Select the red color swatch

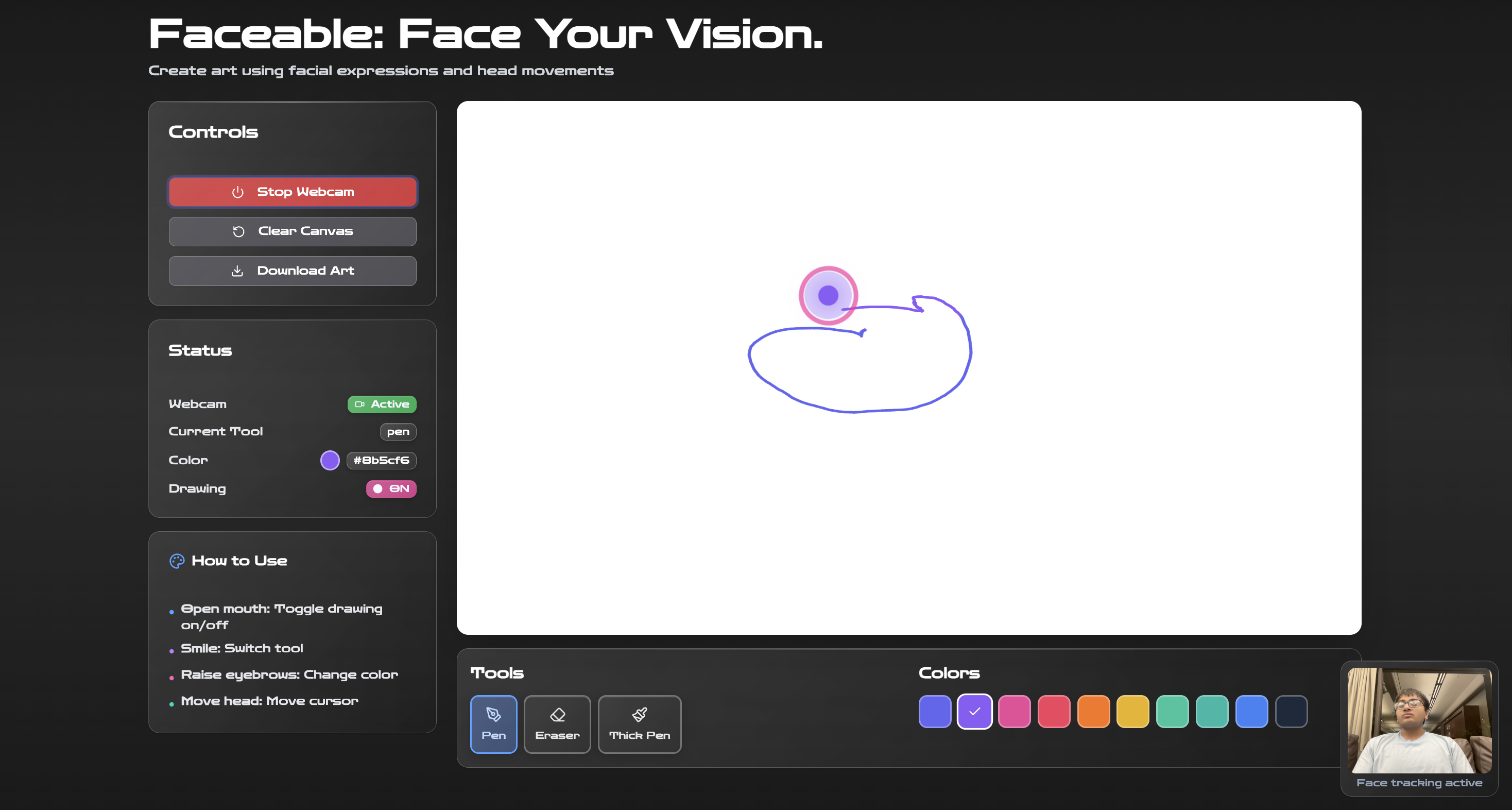tap(1054, 711)
